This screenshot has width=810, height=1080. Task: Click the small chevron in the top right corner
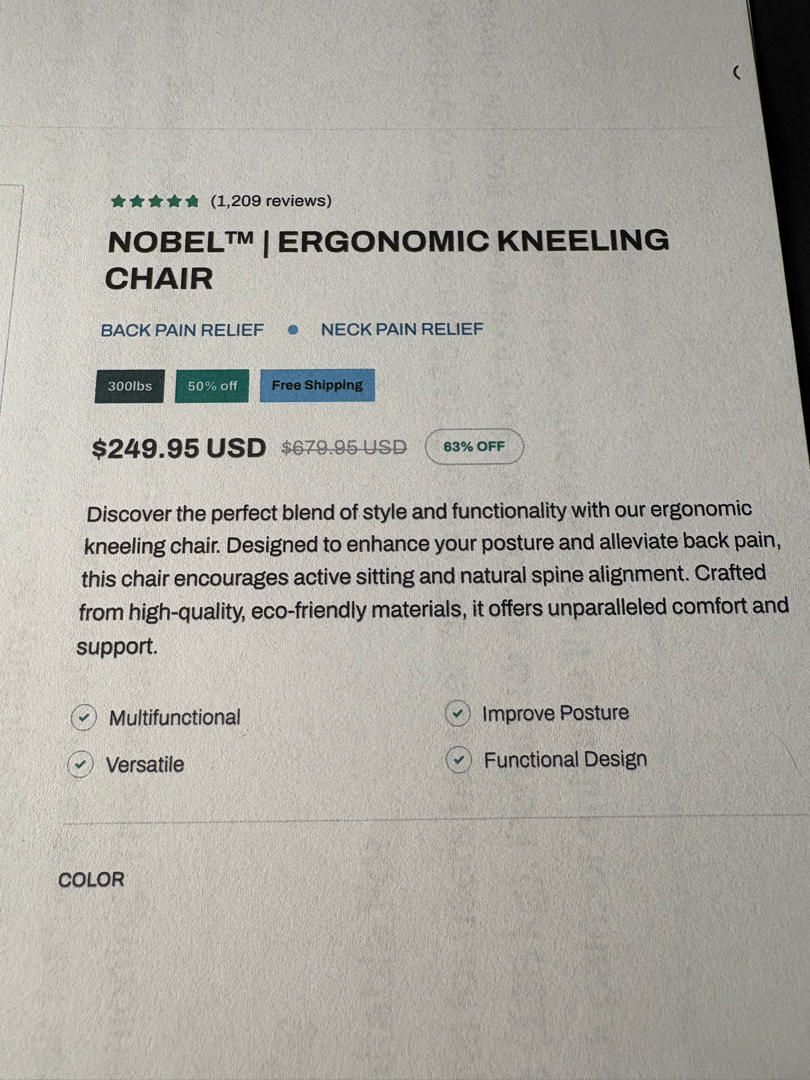pyautogui.click(x=737, y=72)
